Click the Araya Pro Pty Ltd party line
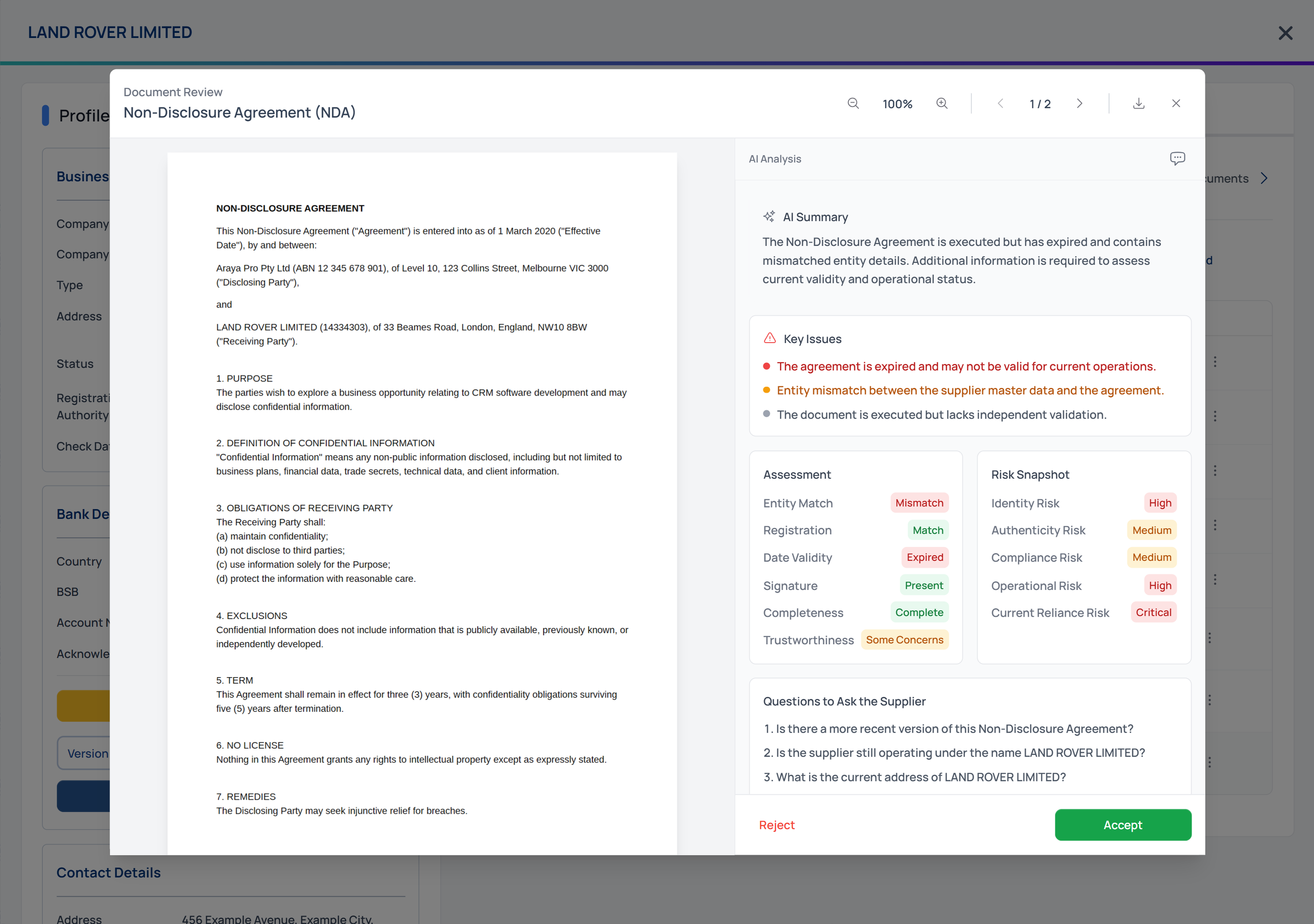This screenshot has height=924, width=1314. 412,275
